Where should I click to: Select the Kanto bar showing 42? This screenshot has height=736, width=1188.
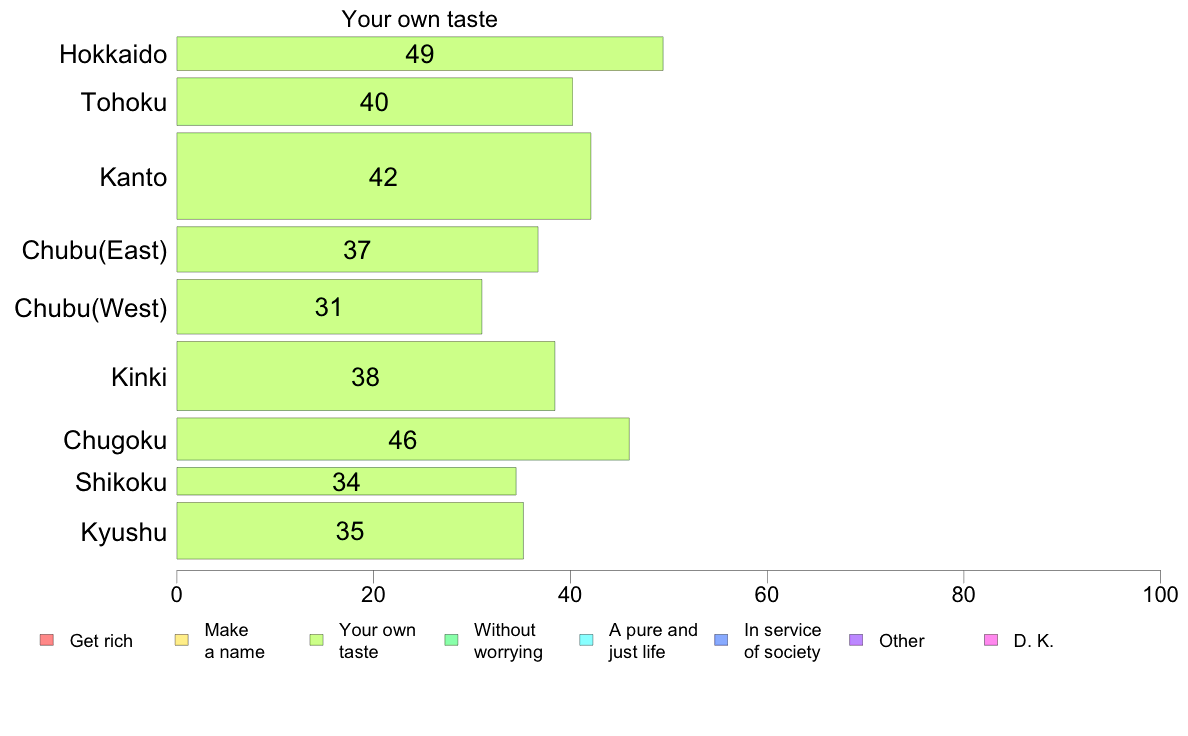(383, 177)
